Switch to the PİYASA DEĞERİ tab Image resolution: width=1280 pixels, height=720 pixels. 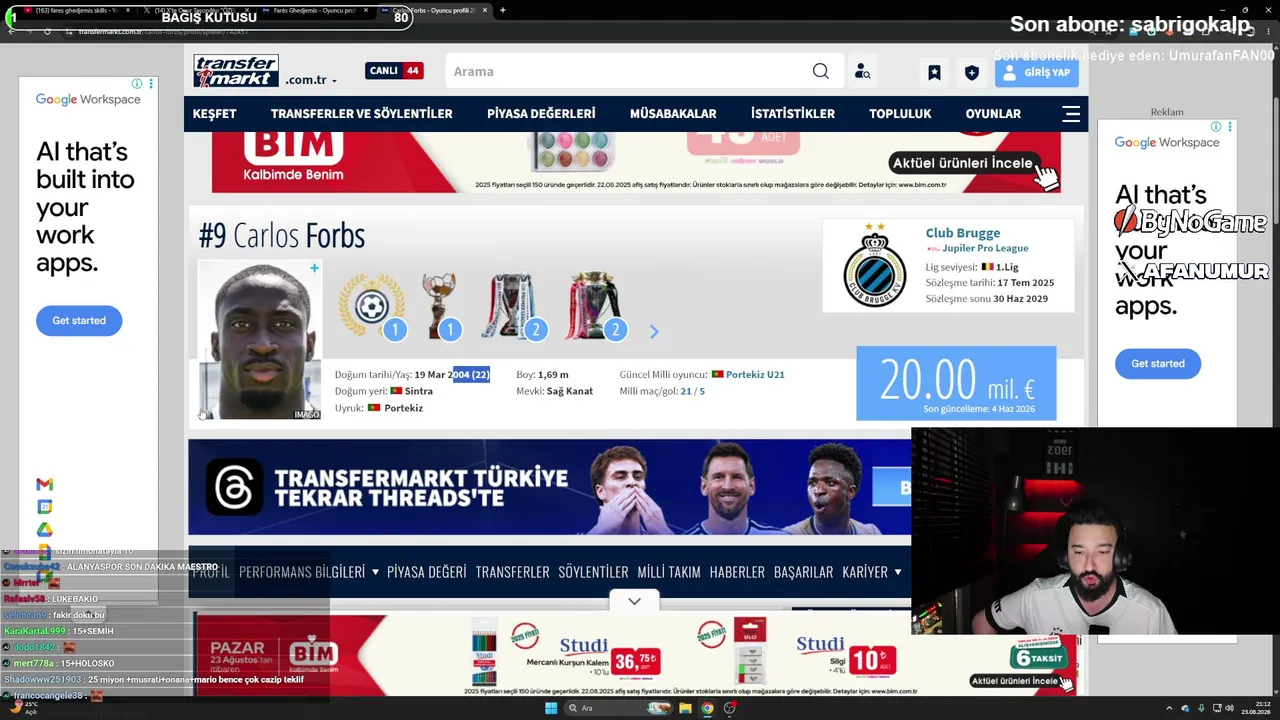(x=427, y=572)
